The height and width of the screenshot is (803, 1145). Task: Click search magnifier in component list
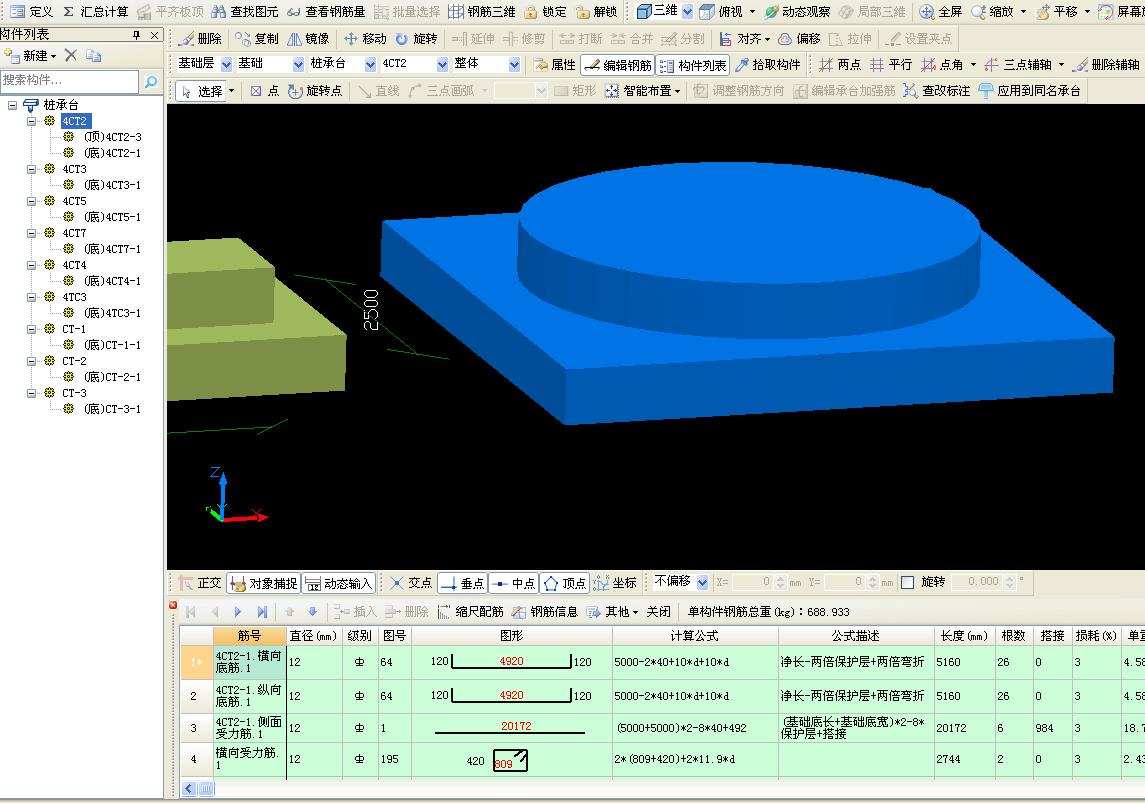click(150, 82)
